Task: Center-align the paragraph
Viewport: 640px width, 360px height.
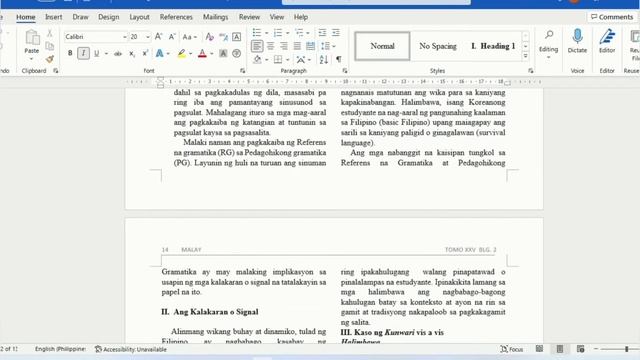Action: click(270, 46)
